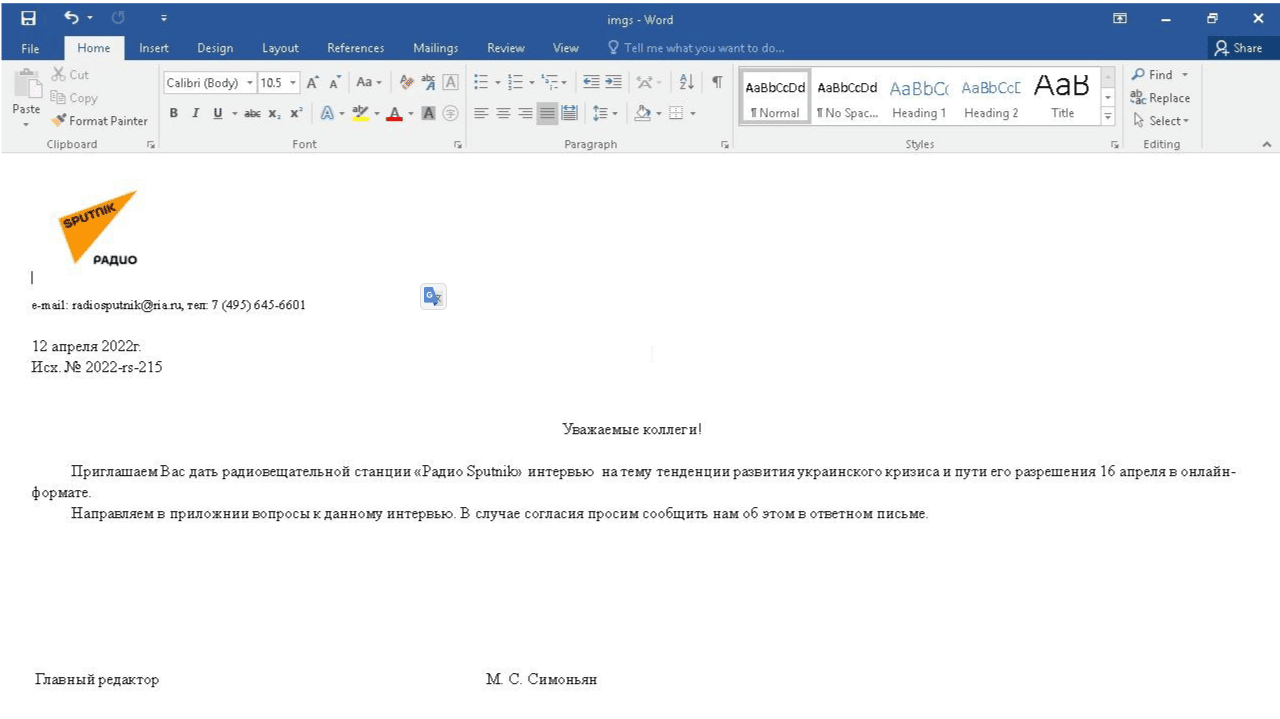Viewport: 1280px width, 719px height.
Task: Click the Share button
Action: tap(1238, 48)
